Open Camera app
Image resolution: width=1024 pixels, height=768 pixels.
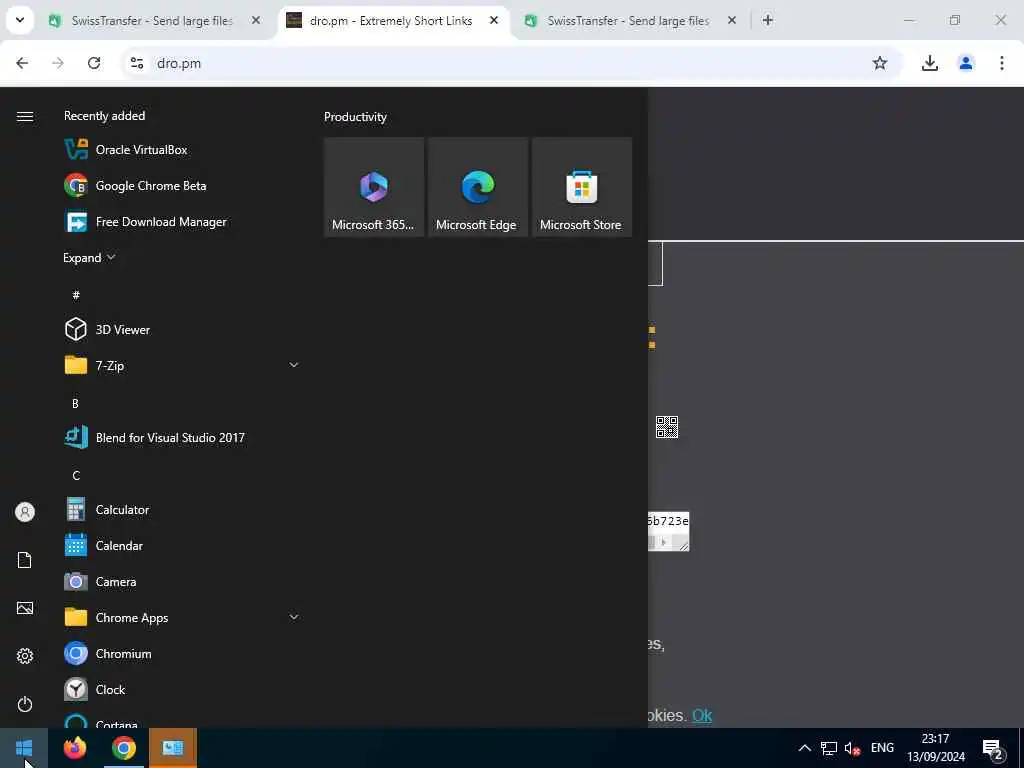pyautogui.click(x=182, y=582)
